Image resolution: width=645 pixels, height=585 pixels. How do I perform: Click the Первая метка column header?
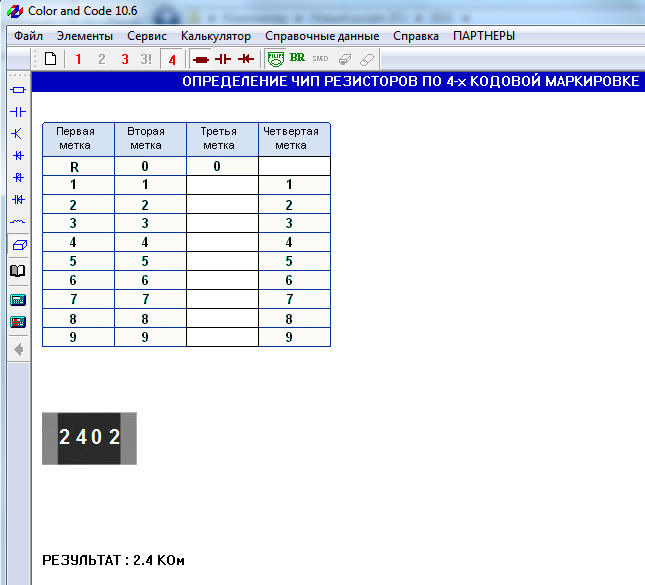(79, 139)
